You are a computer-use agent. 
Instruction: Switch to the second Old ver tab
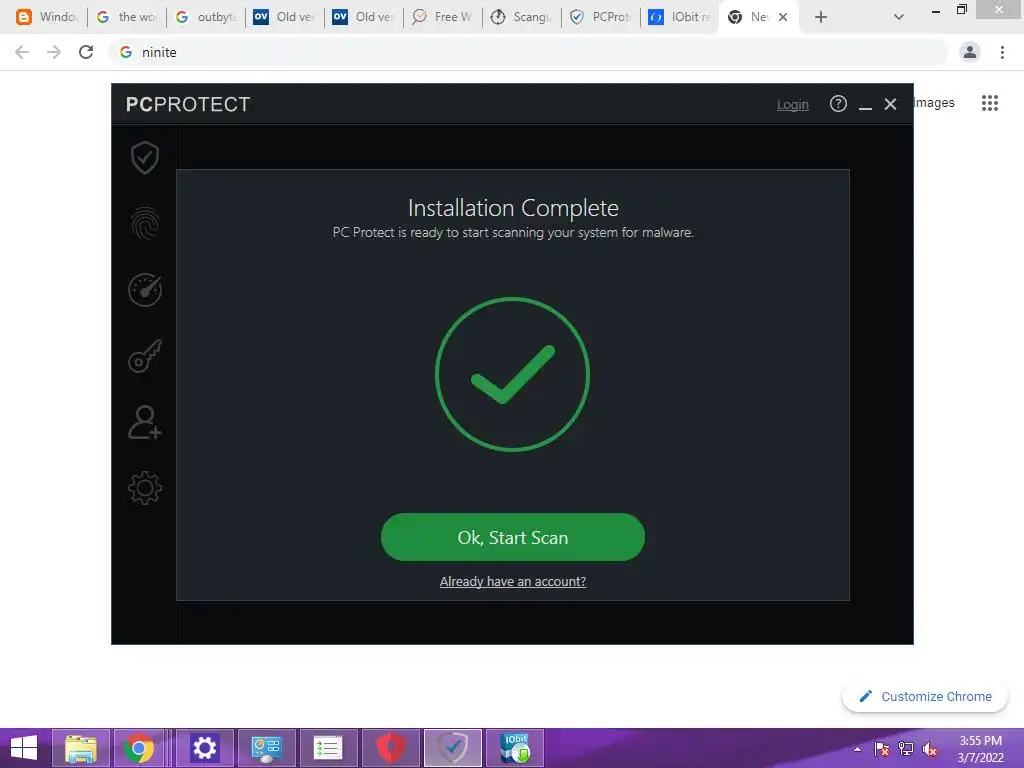(x=364, y=17)
